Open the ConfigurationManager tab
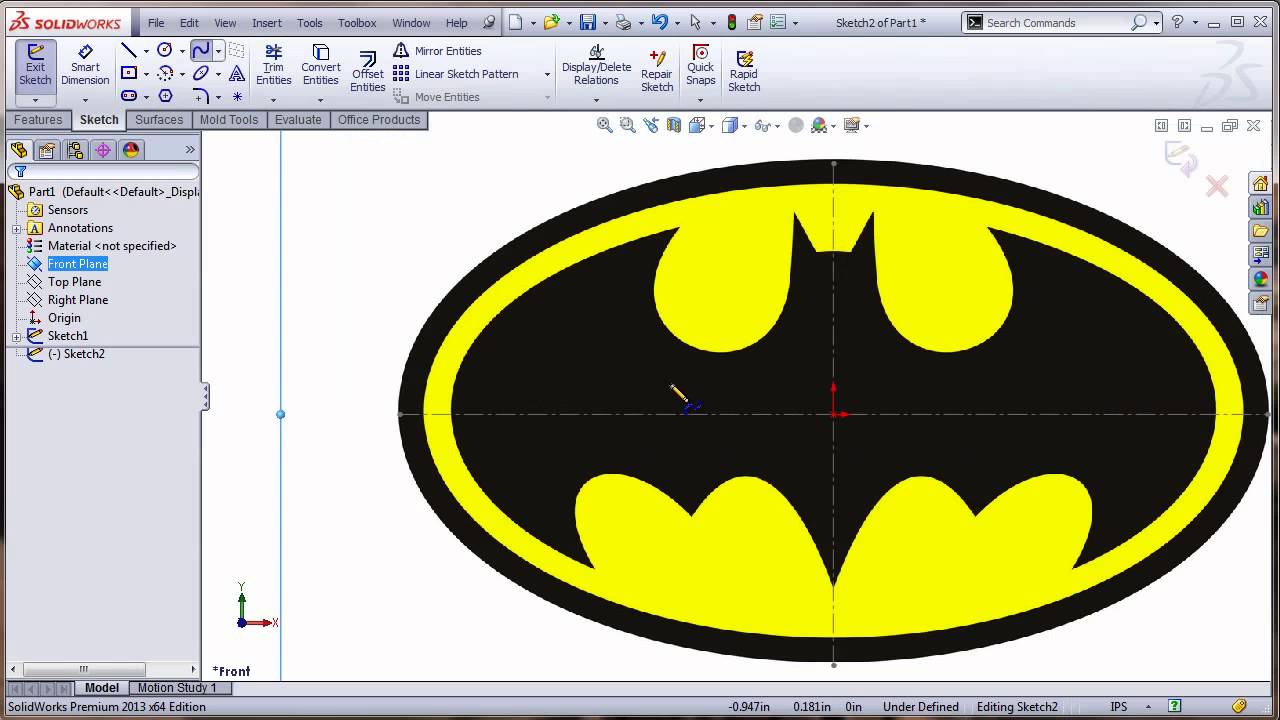 coord(74,150)
